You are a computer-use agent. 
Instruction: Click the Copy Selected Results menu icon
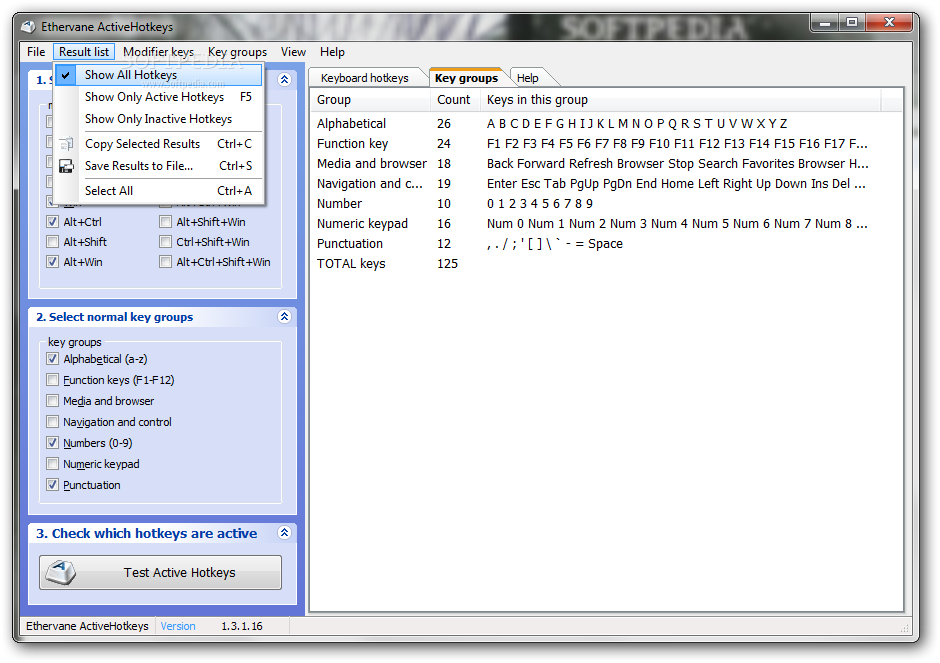click(66, 144)
